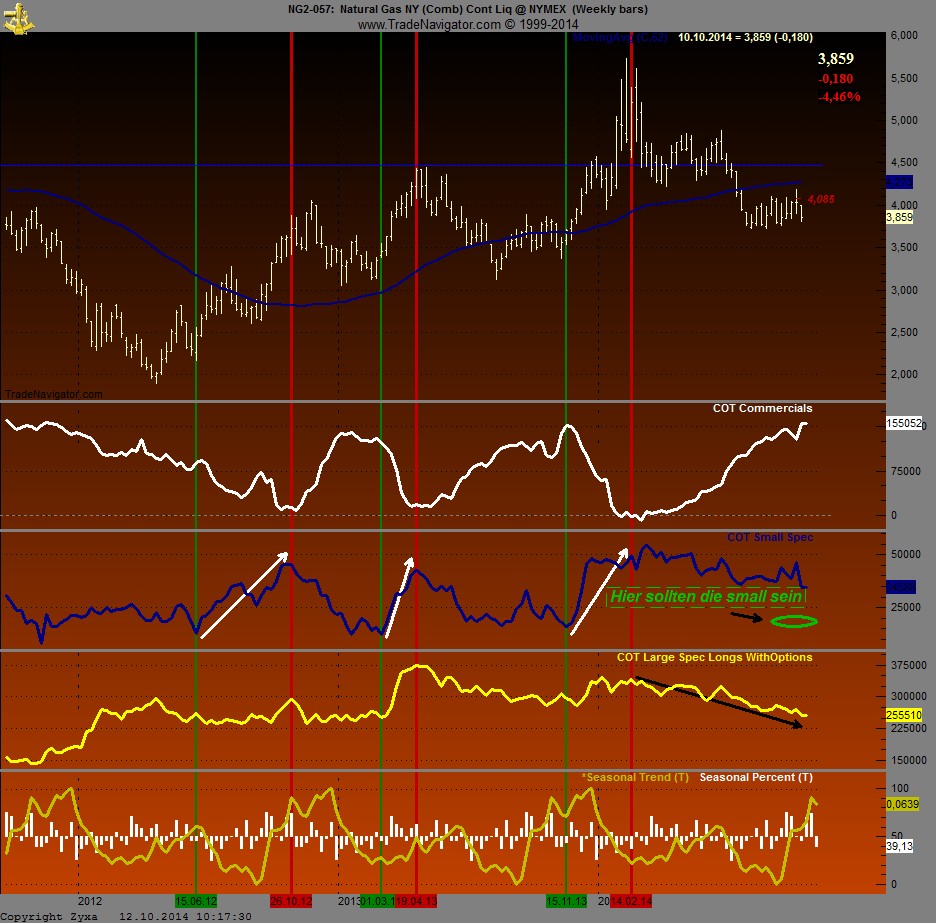
Task: Select the '01.03.1' green date marker
Action: point(377,901)
